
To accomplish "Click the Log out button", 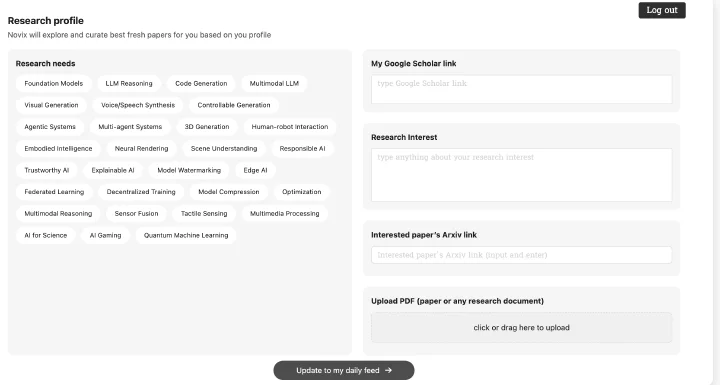I will pos(662,10).
